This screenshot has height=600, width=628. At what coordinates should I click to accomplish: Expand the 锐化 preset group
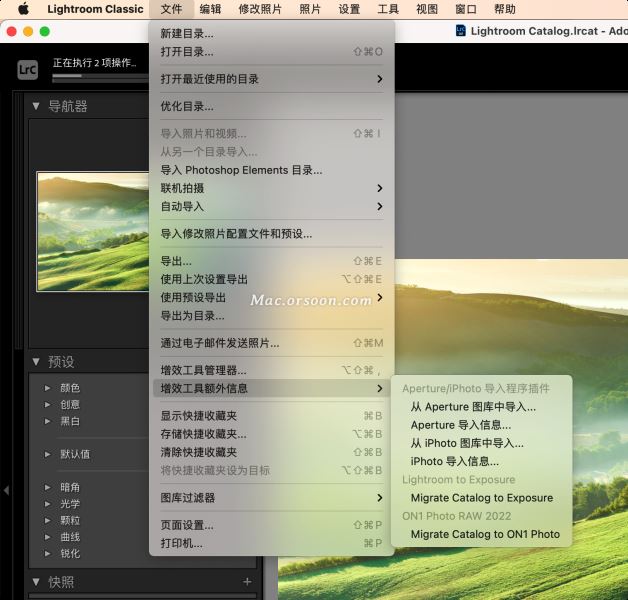point(47,554)
